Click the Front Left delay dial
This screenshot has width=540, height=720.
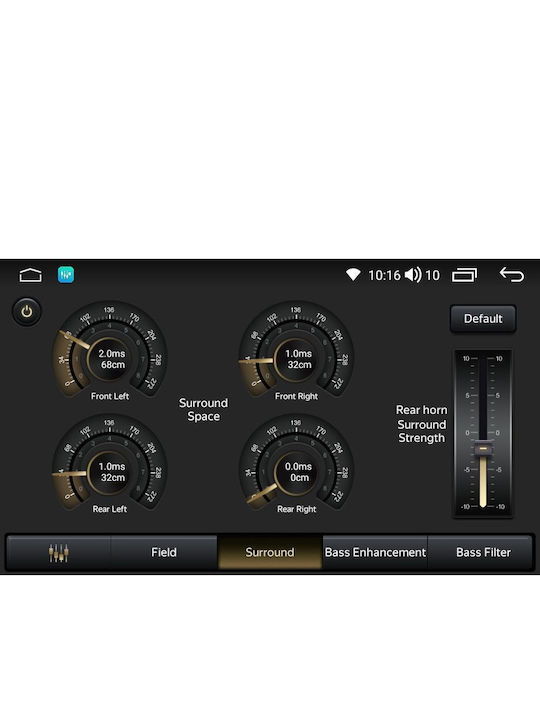click(x=110, y=350)
